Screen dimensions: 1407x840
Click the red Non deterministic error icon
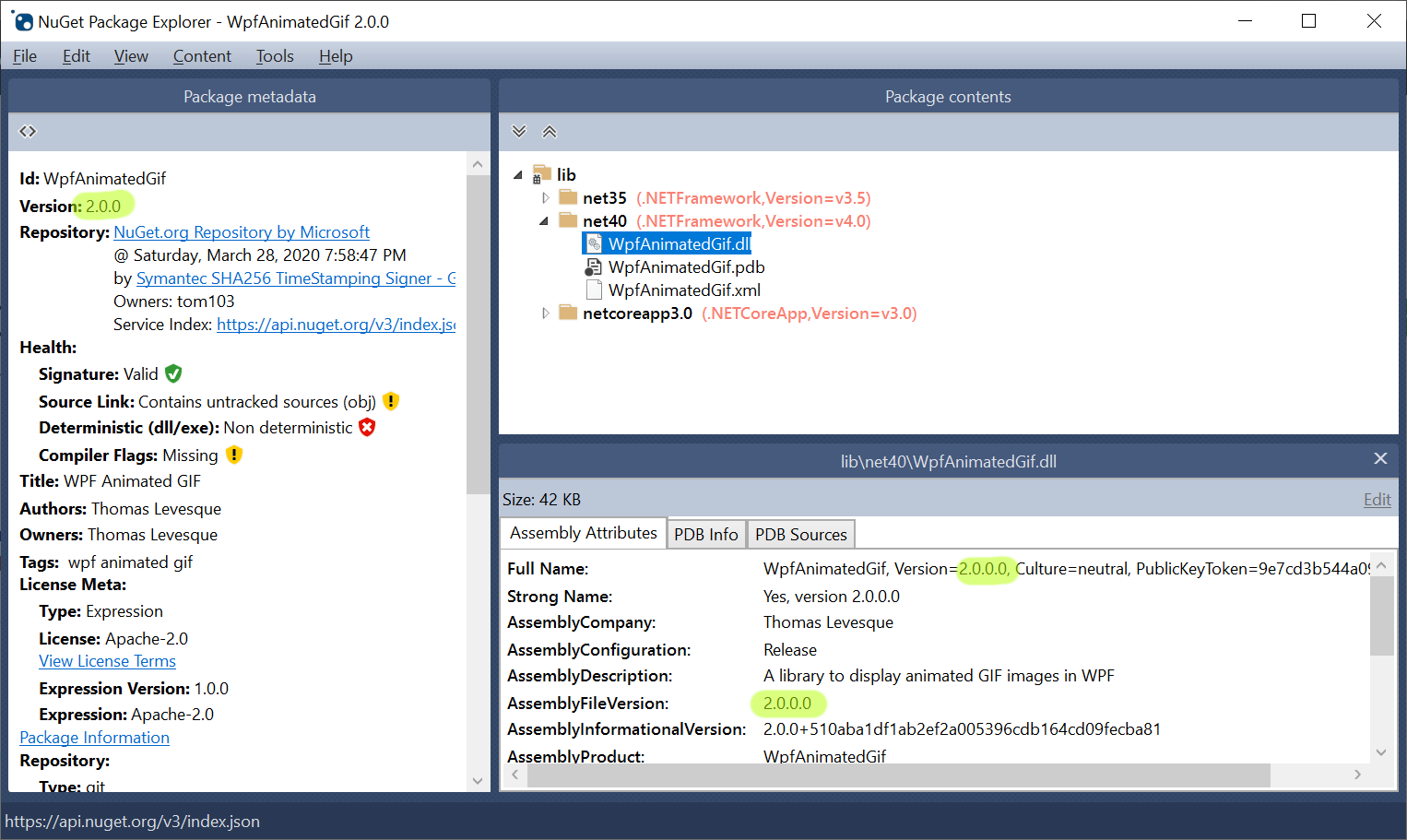coord(367,427)
